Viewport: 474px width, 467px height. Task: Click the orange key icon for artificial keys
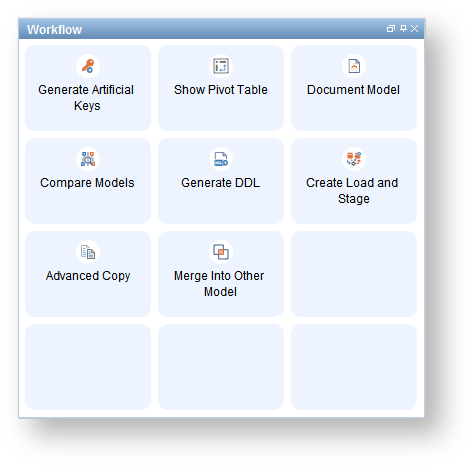[88, 66]
